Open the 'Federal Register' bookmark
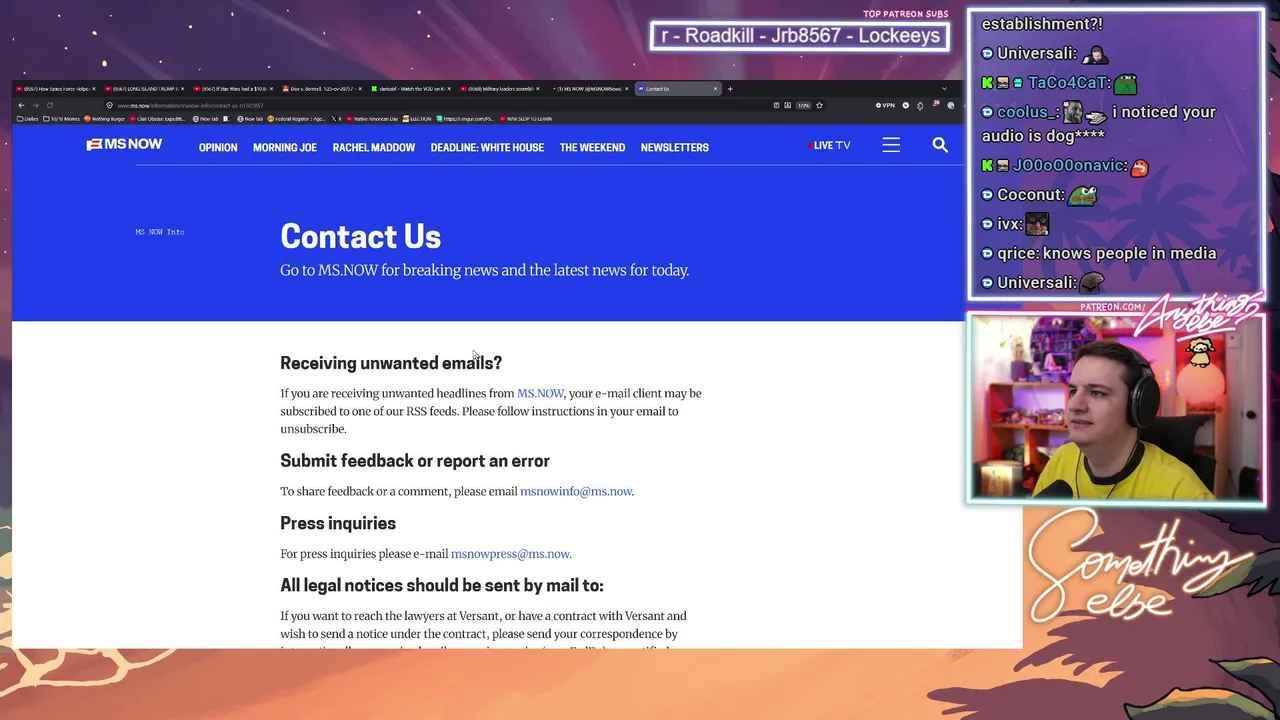Screen dimensions: 1280x720 point(297,119)
